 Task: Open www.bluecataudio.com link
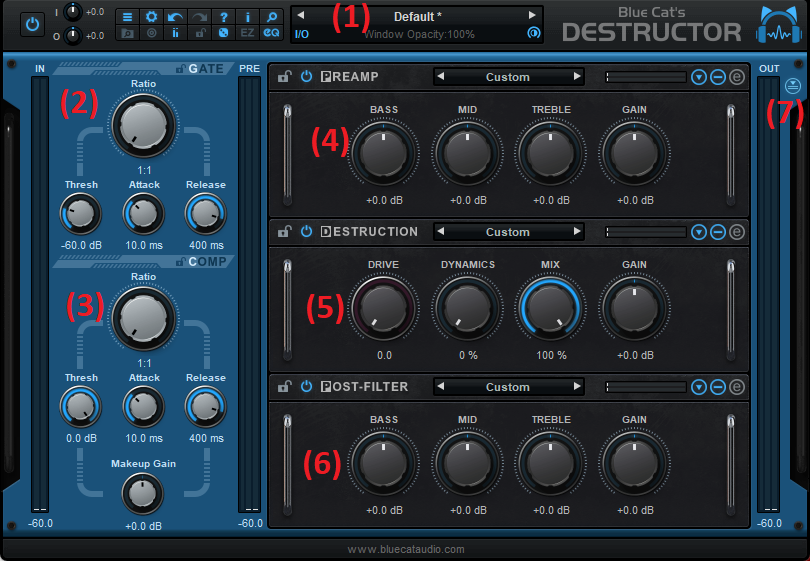(406, 550)
